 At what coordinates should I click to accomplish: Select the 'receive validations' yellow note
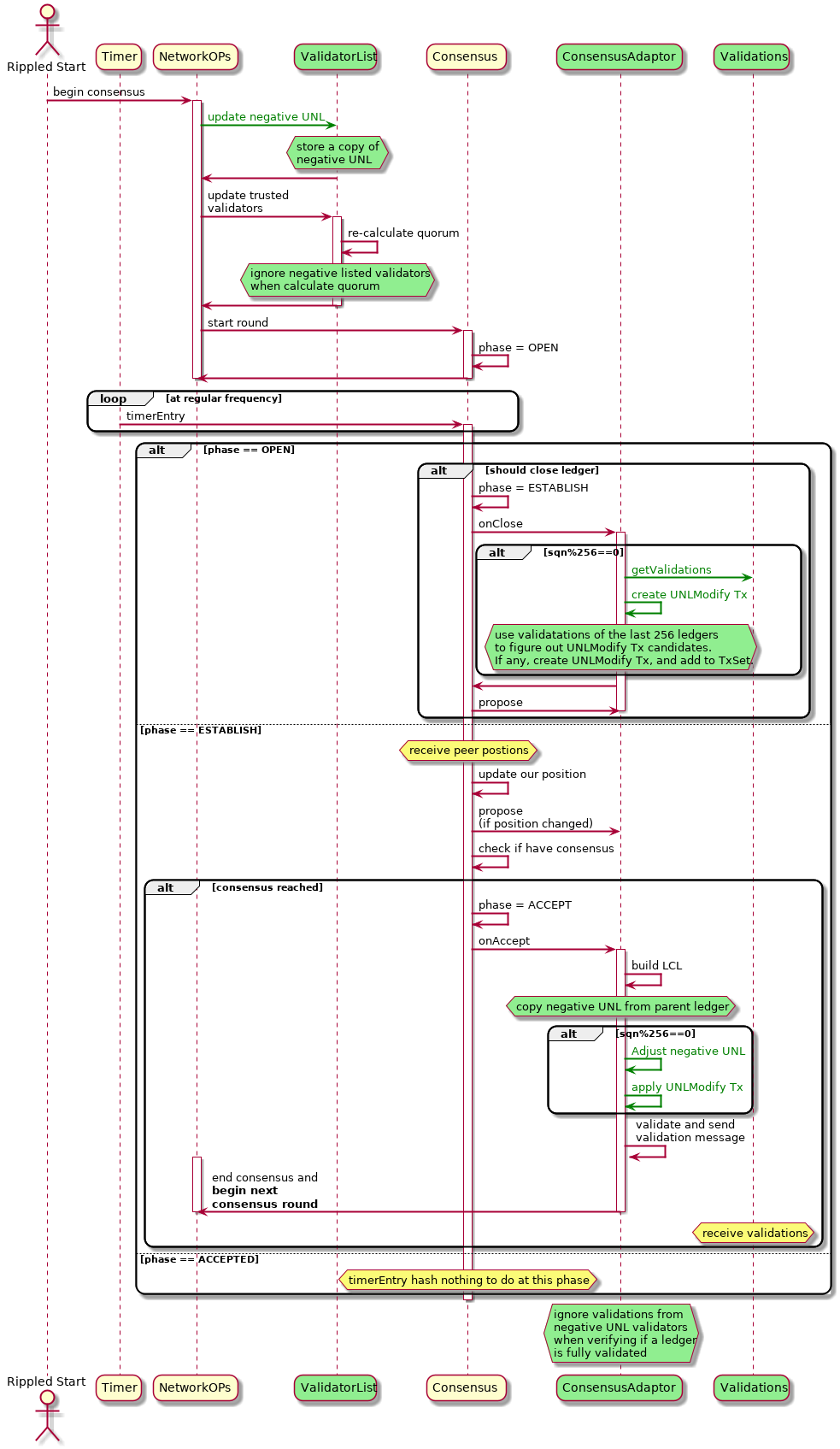pos(754,1233)
